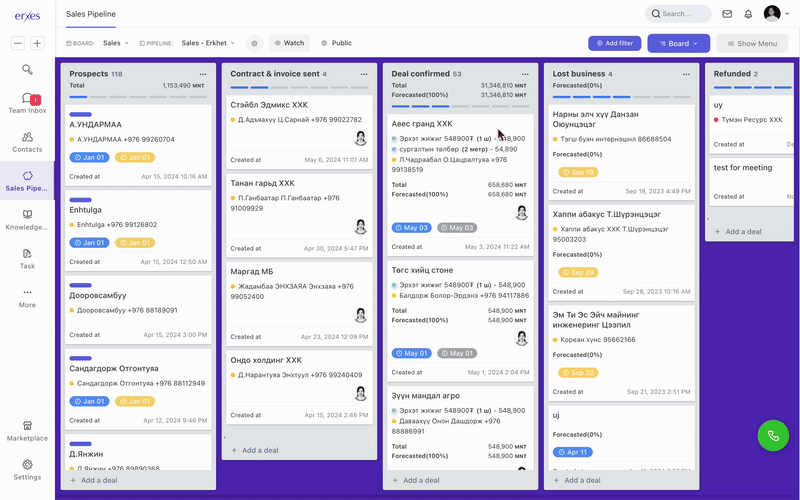Go to Contacts in sidebar
The height and width of the screenshot is (500, 800).
click(x=27, y=142)
